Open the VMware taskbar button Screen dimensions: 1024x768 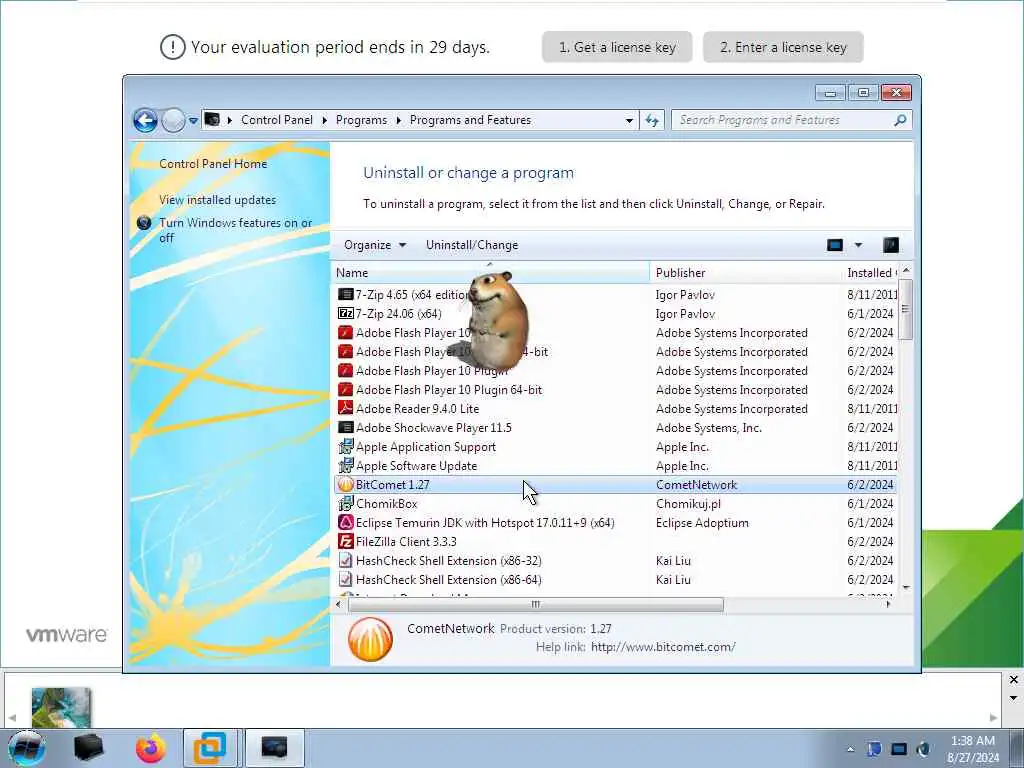[210, 748]
